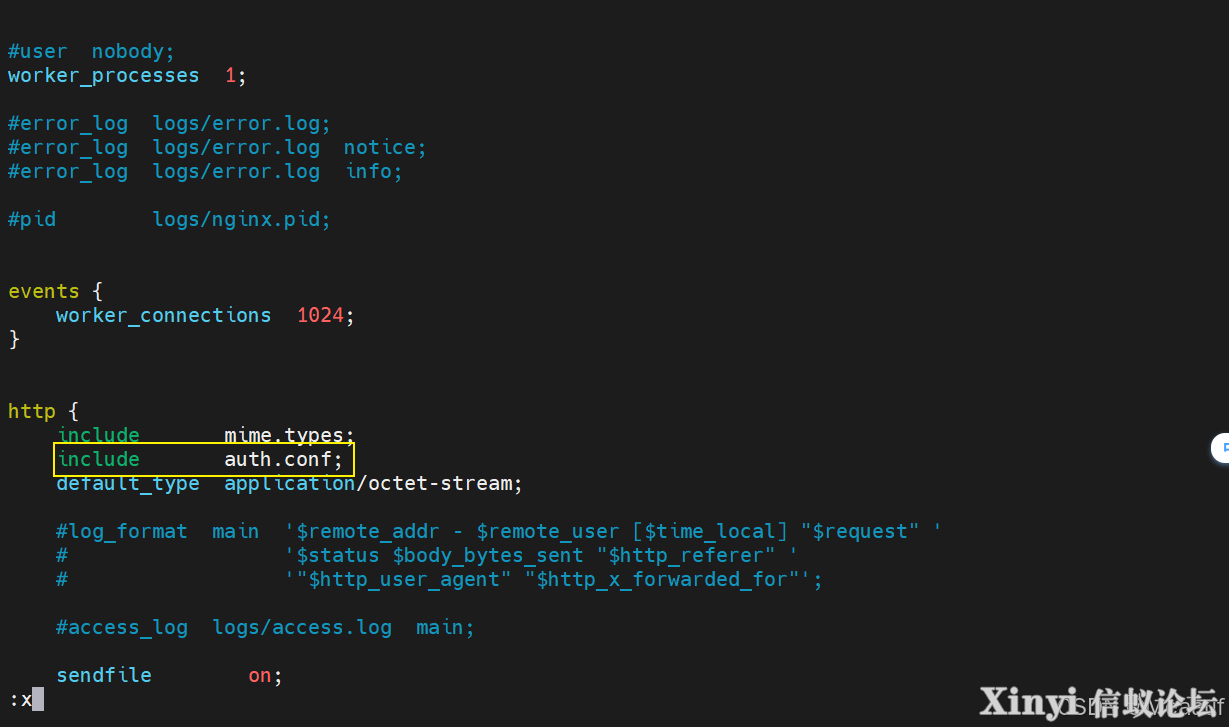This screenshot has height=727, width=1229.
Task: Place cursor in the :x vim command line
Action: click(x=25, y=699)
